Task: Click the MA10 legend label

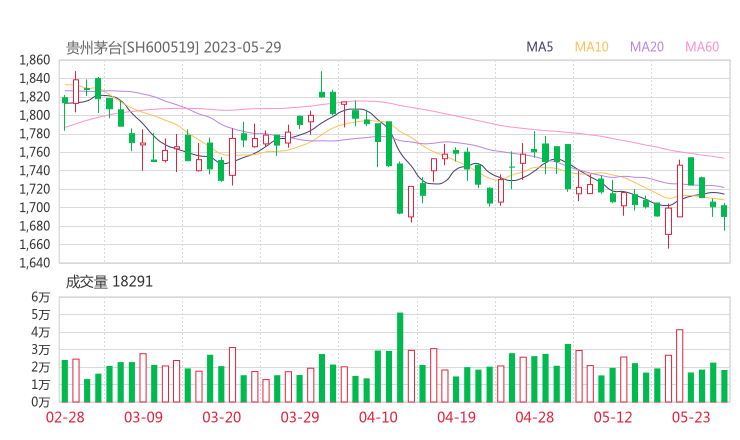Action: 591,47
